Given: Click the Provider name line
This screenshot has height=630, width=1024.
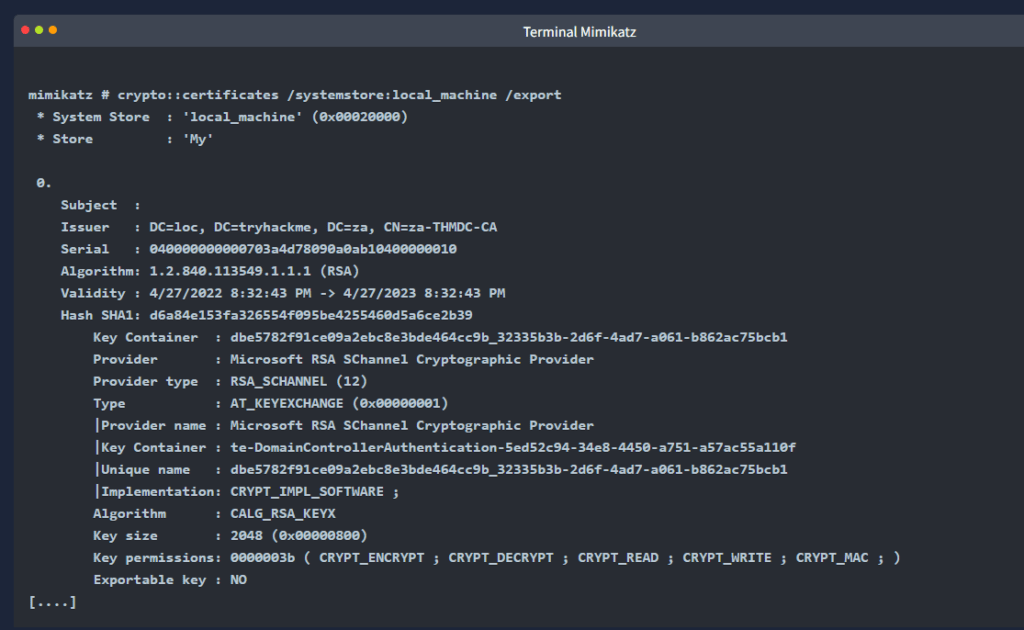Looking at the screenshot, I should pos(345,426).
